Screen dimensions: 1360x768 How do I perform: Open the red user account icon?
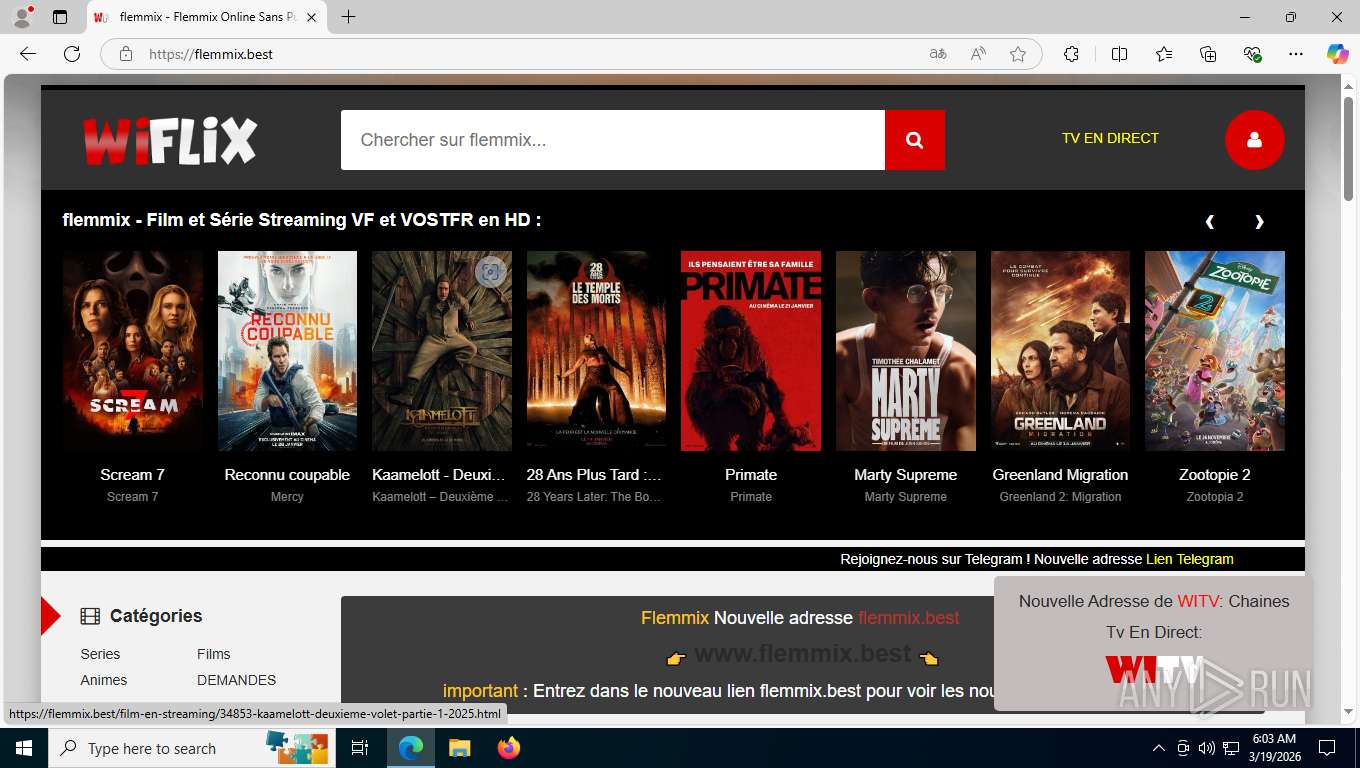coord(1254,140)
